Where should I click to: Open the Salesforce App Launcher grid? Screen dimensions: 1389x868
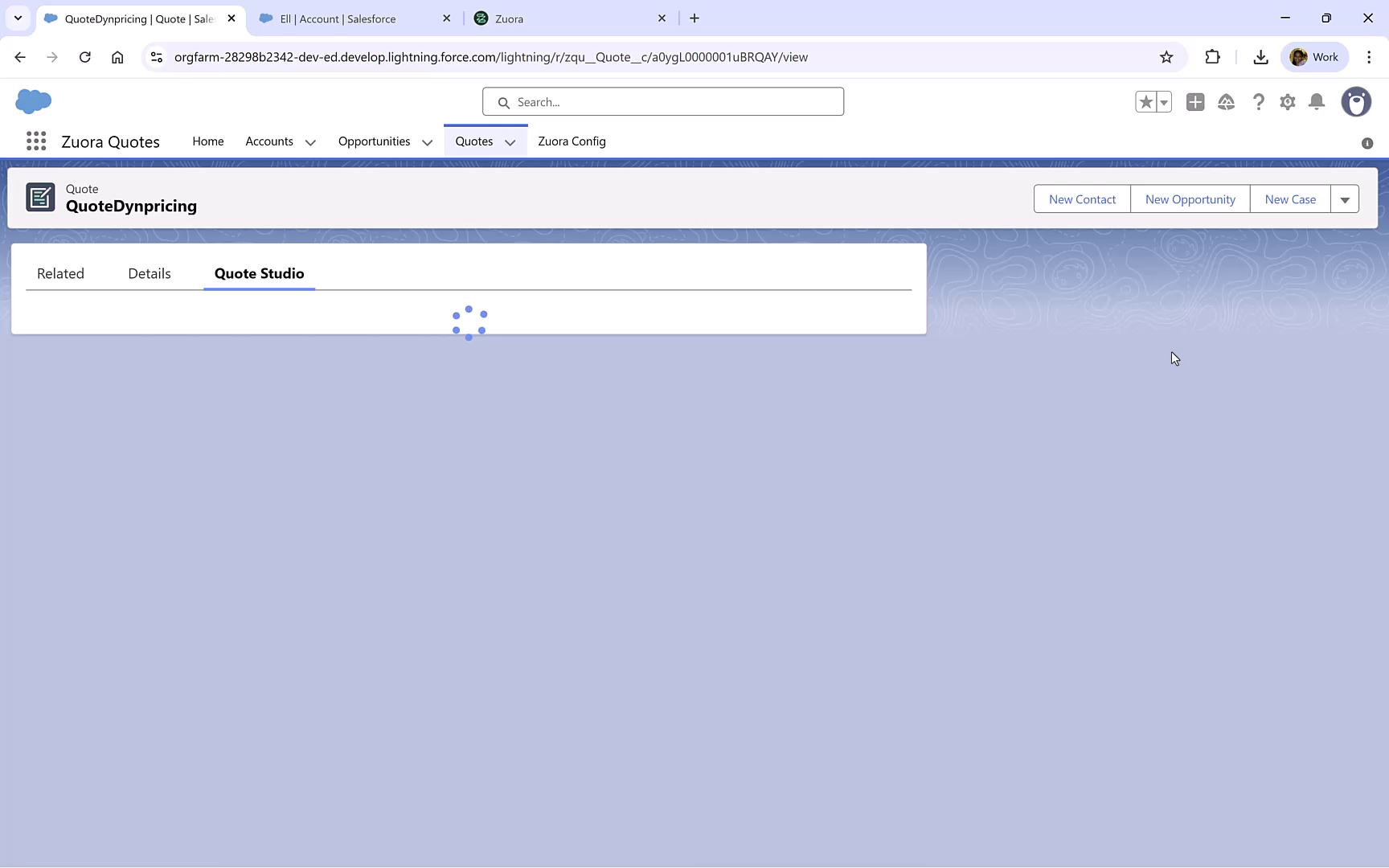point(35,141)
